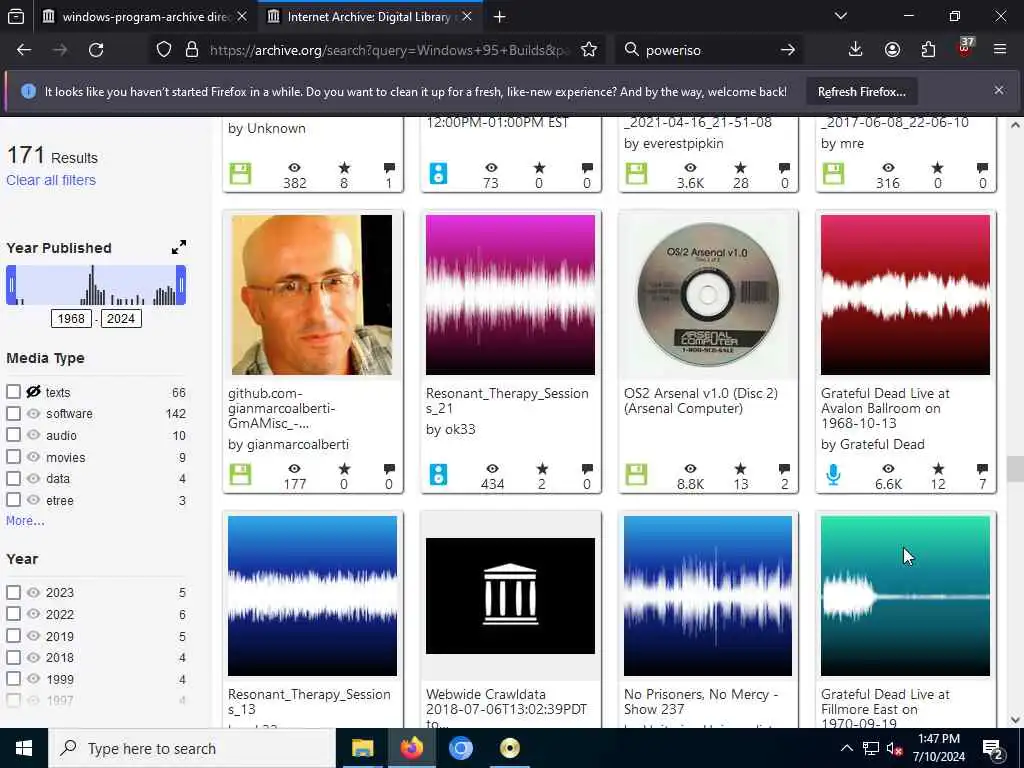Click the tracking protection shield icon
Viewport: 1024px width, 768px height.
tap(164, 50)
